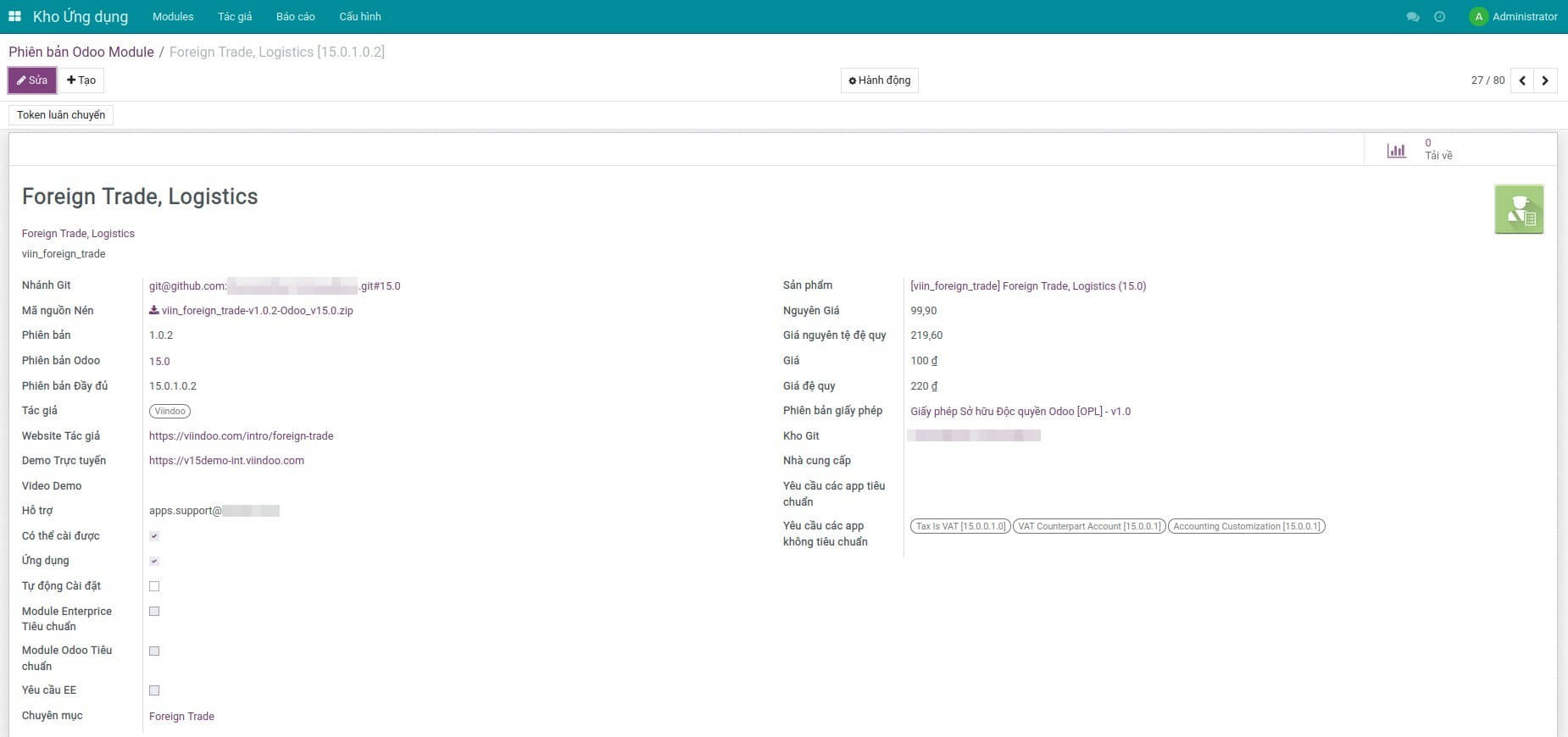Enable the Yêu cầu EE checkbox
The image size is (1568, 737).
[x=154, y=690]
